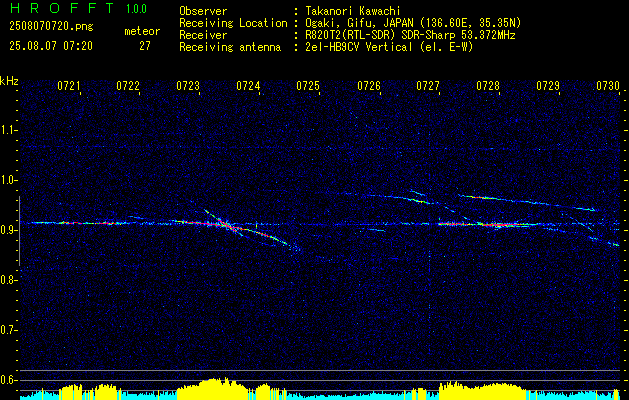Click the Observer field label
The width and height of the screenshot is (629, 400).
(x=203, y=11)
